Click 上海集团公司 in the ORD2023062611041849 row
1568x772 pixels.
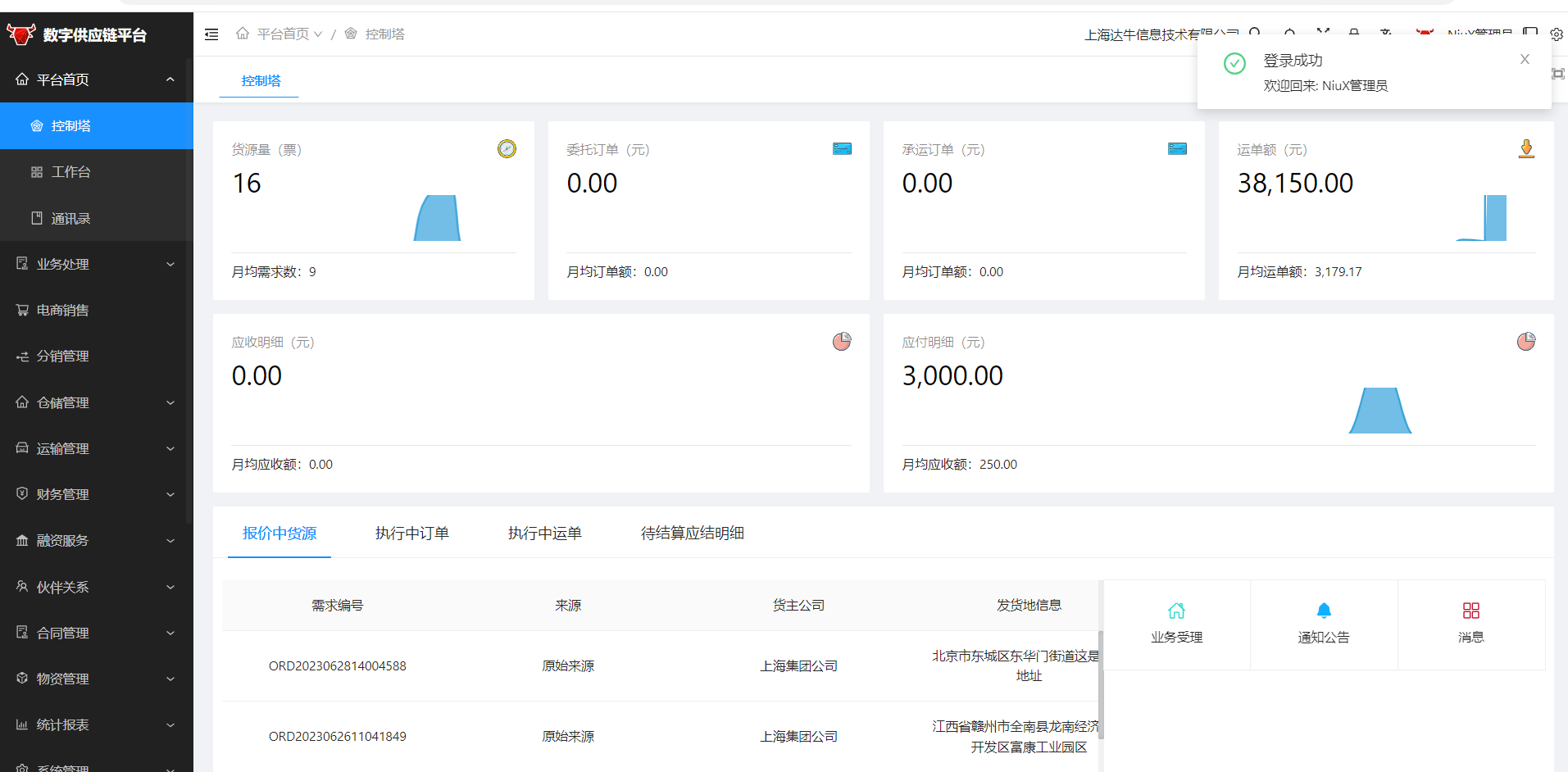(x=799, y=737)
